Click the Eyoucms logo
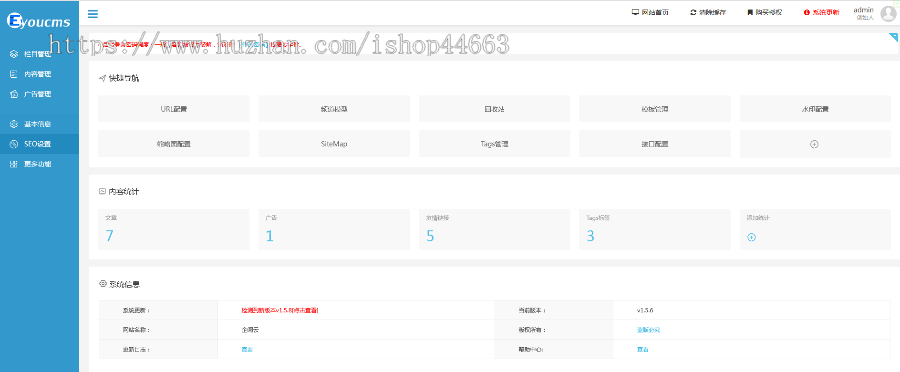The image size is (900, 372). (38, 22)
